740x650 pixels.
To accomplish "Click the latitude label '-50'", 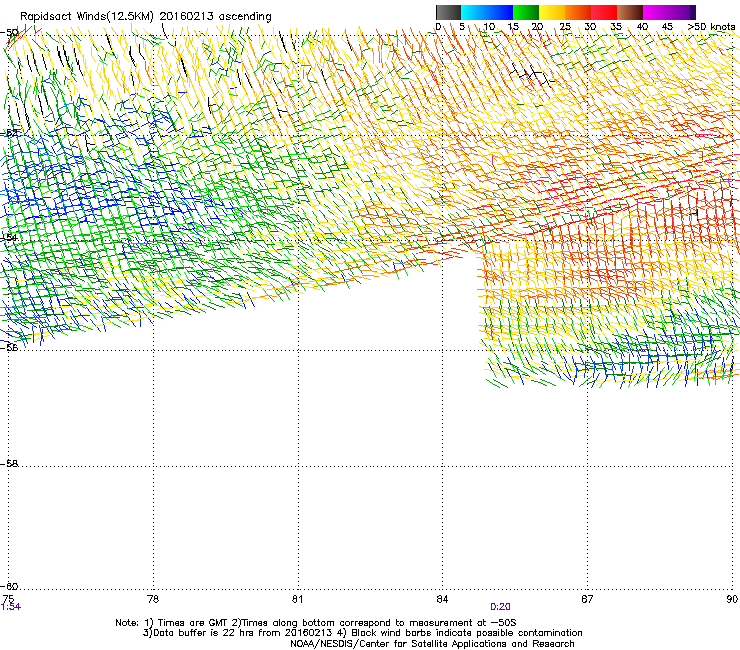I will (x=9, y=33).
